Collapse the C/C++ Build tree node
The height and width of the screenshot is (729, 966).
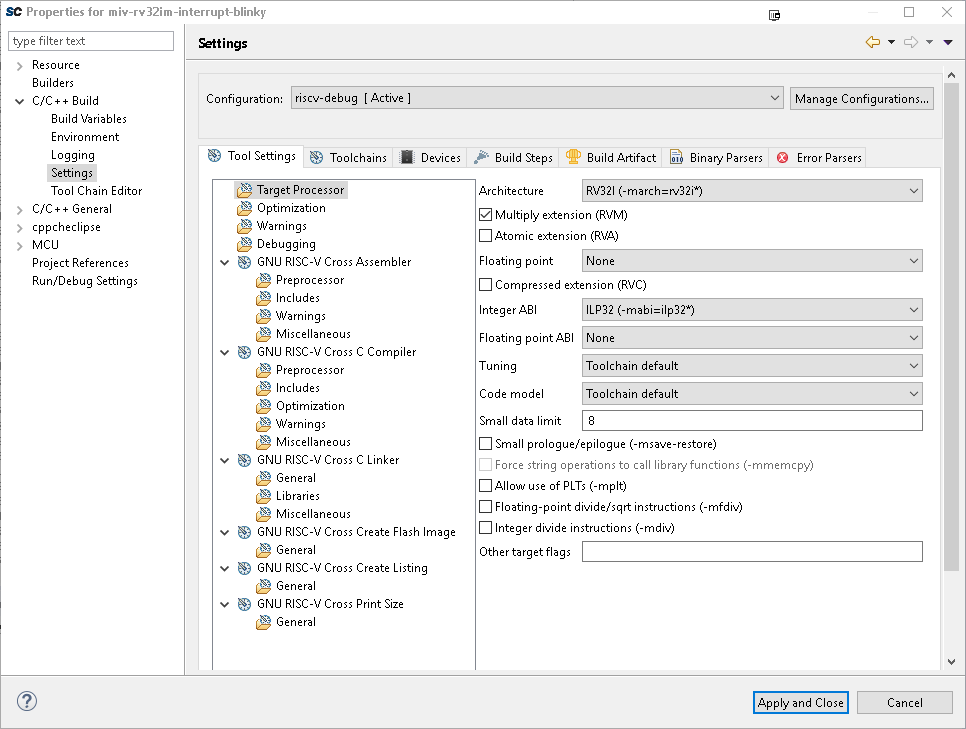click(20, 101)
